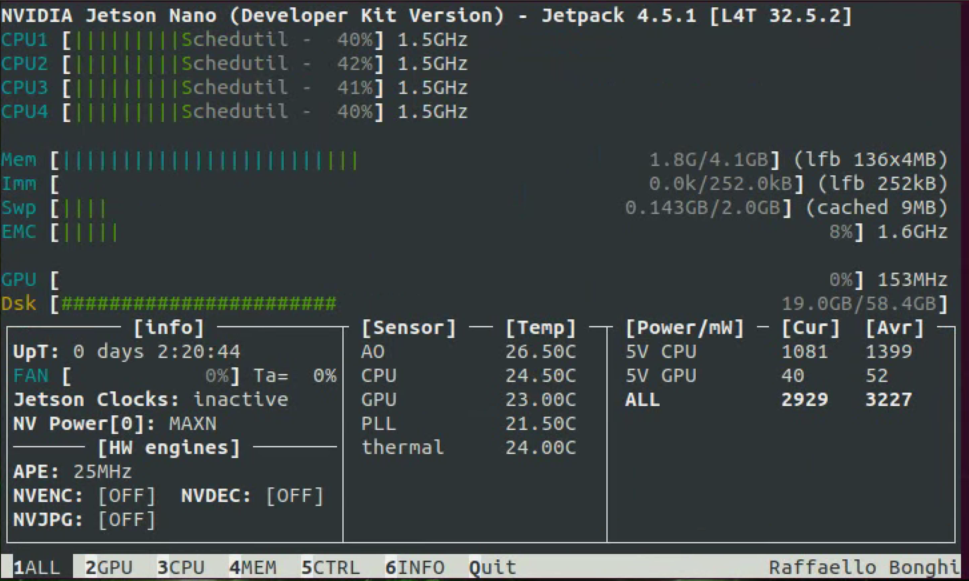The width and height of the screenshot is (969, 581).
Task: Click the [Temp] column header
Action: coord(541,328)
